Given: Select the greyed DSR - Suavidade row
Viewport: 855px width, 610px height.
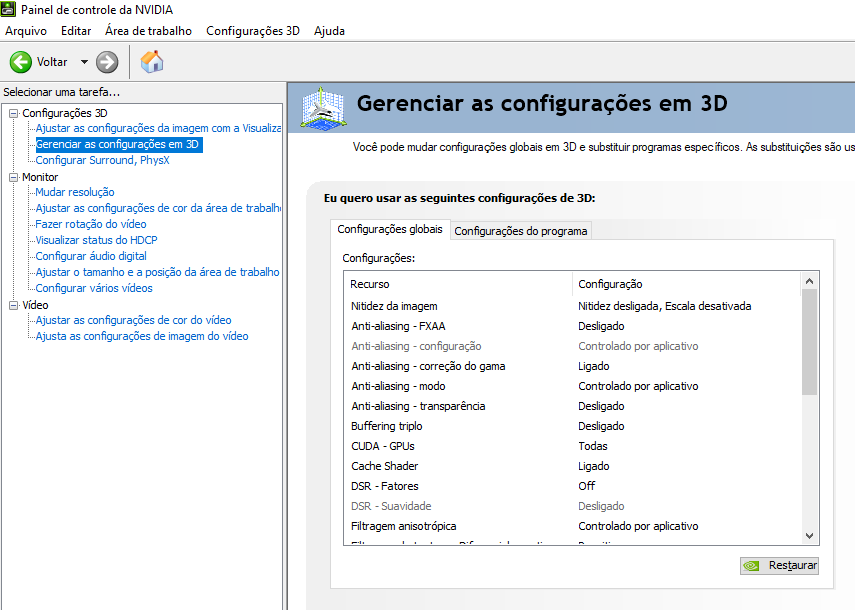Looking at the screenshot, I should click(x=573, y=506).
